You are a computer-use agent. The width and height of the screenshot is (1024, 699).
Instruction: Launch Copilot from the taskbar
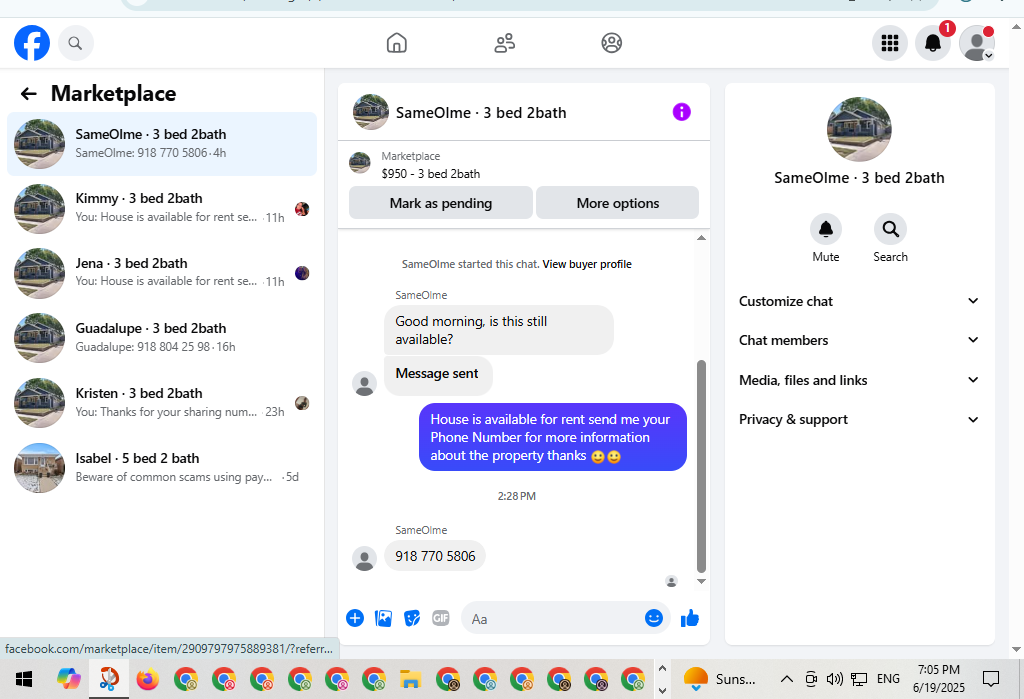tap(68, 679)
